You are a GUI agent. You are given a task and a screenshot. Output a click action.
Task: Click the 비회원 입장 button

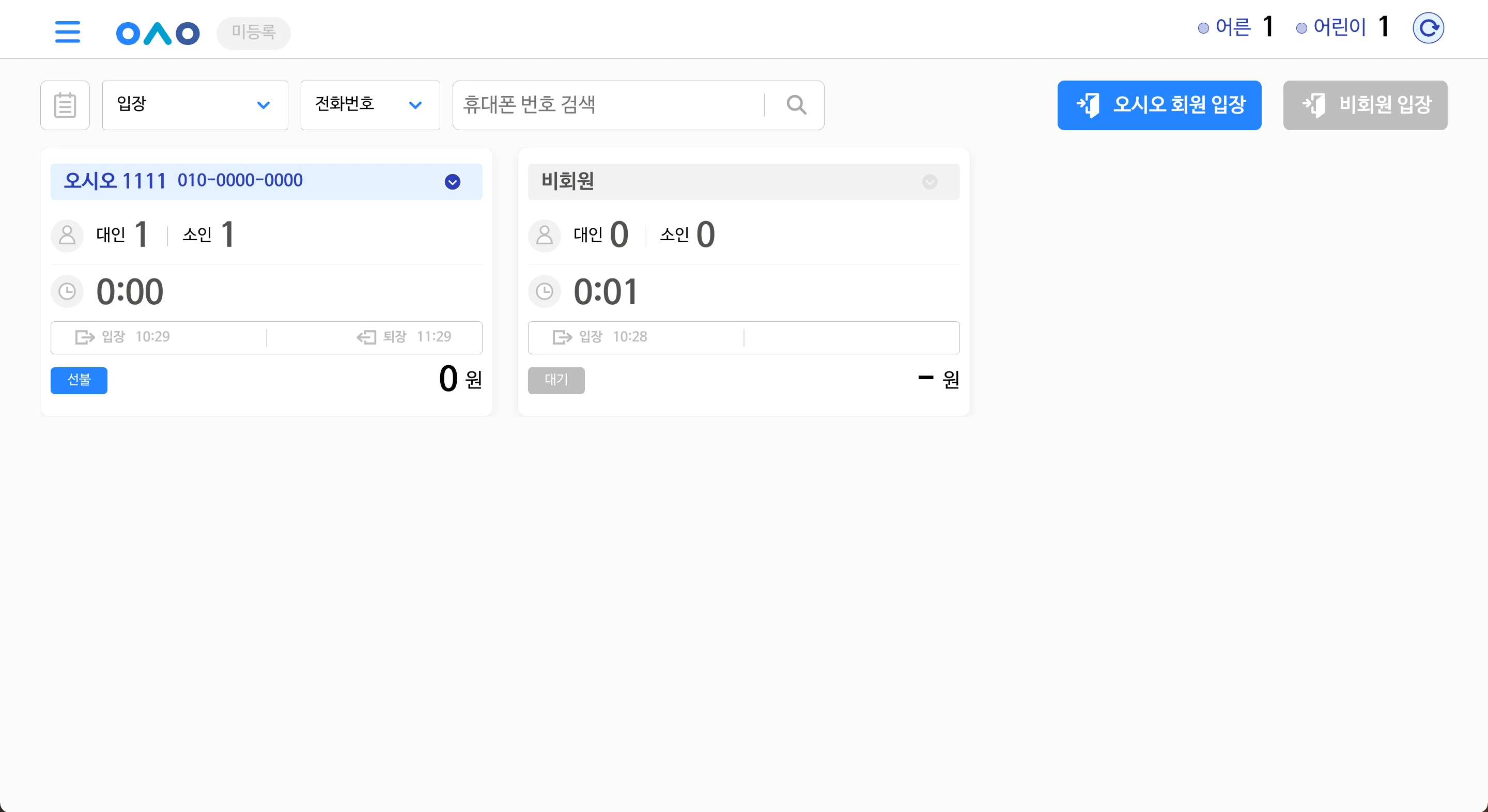click(1365, 105)
